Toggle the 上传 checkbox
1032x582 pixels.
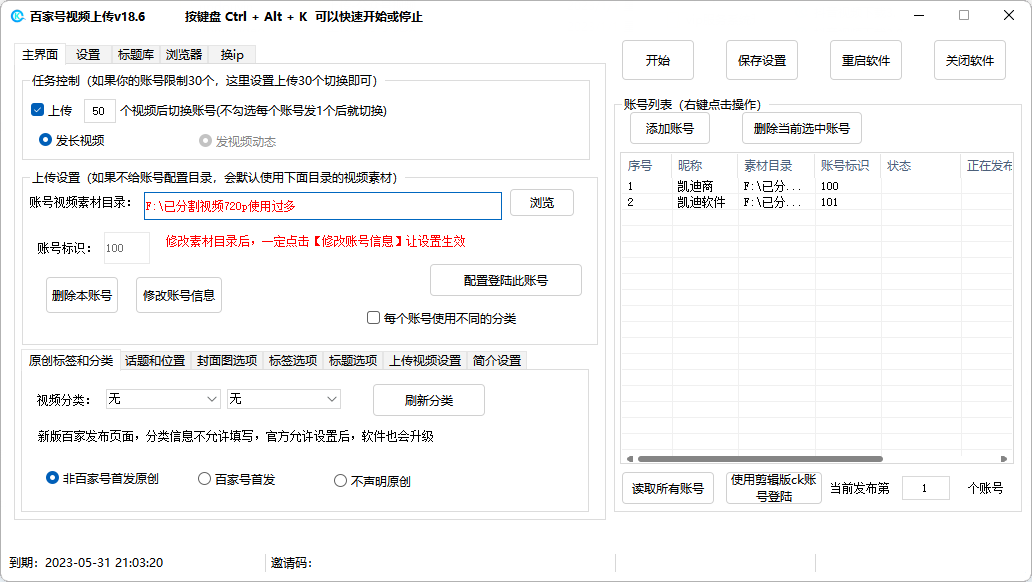(x=38, y=110)
